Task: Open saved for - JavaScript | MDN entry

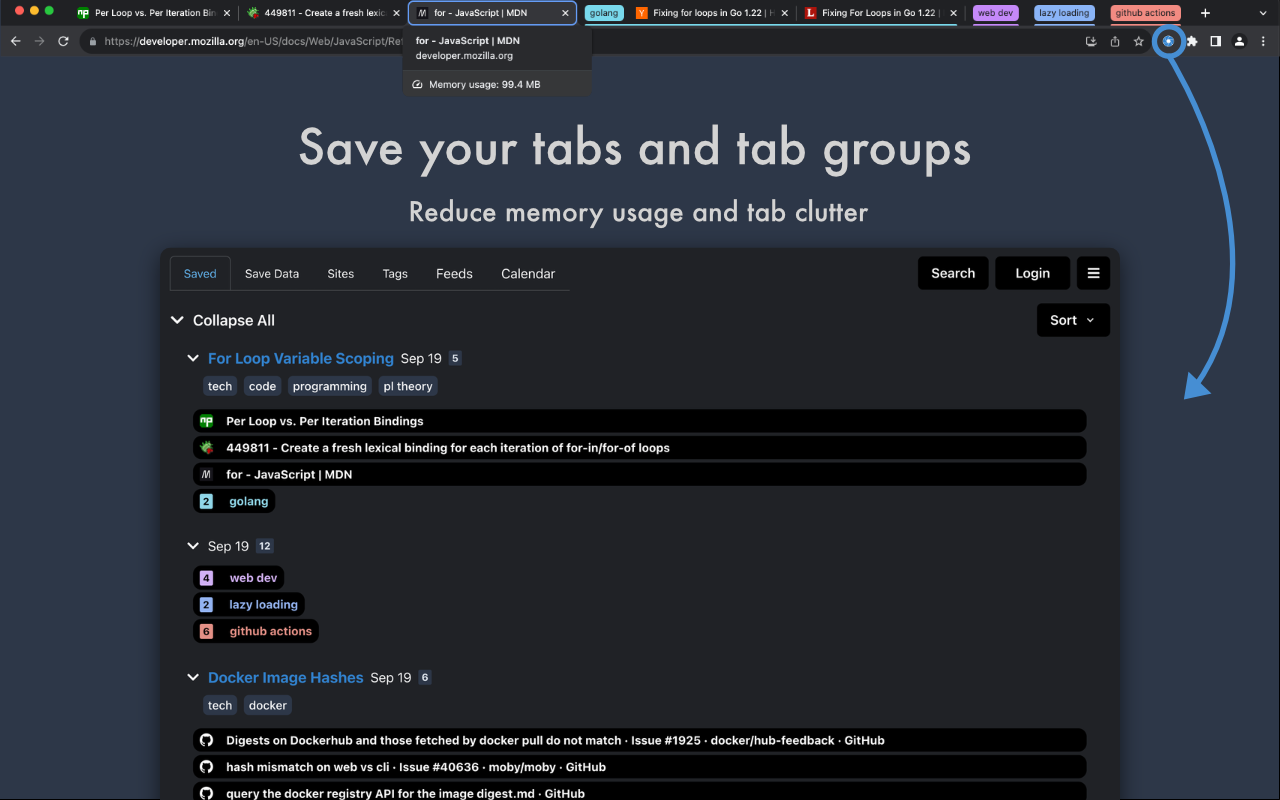Action: (639, 474)
